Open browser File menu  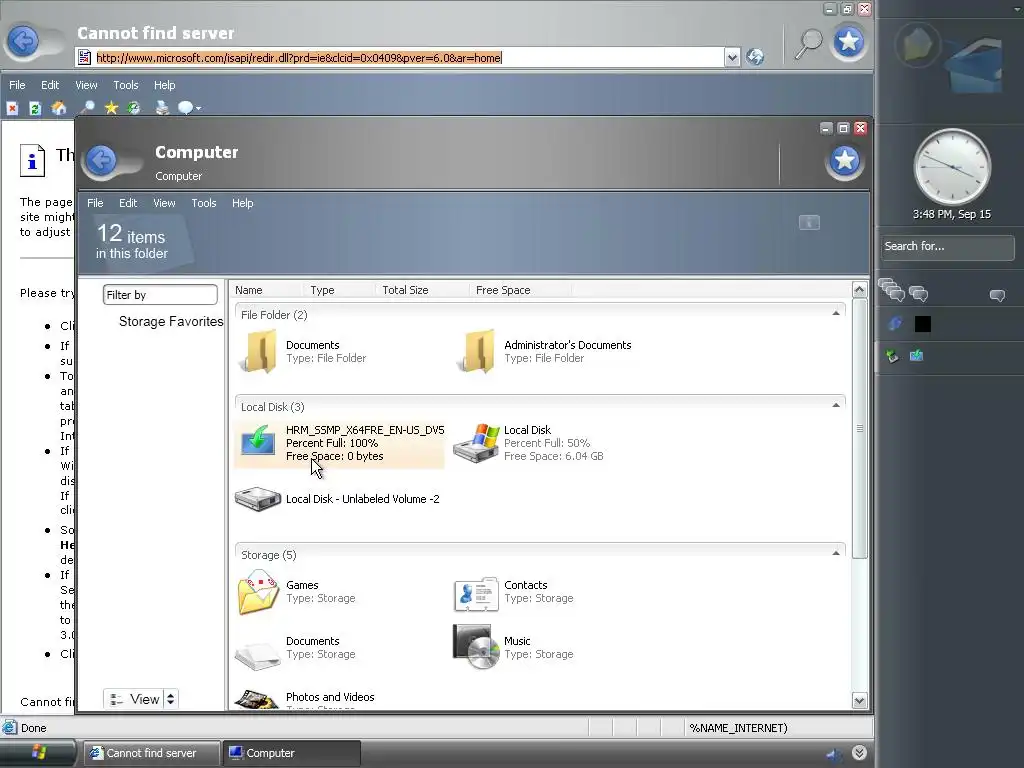pyautogui.click(x=17, y=85)
